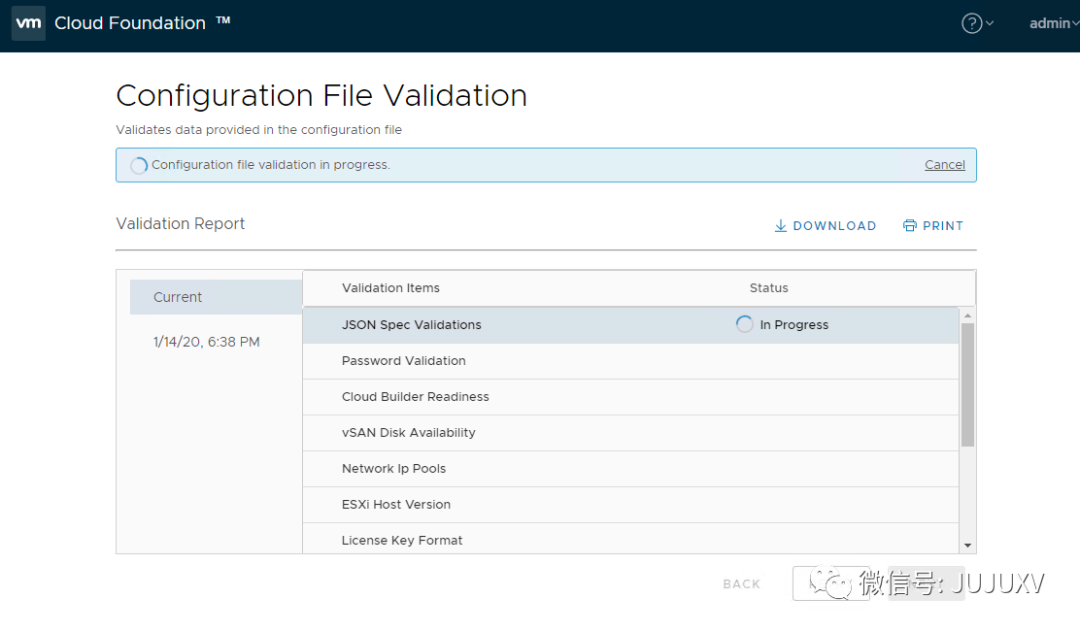The height and width of the screenshot is (631, 1080).
Task: Select the JSON Spec Validations row
Action: coord(412,325)
